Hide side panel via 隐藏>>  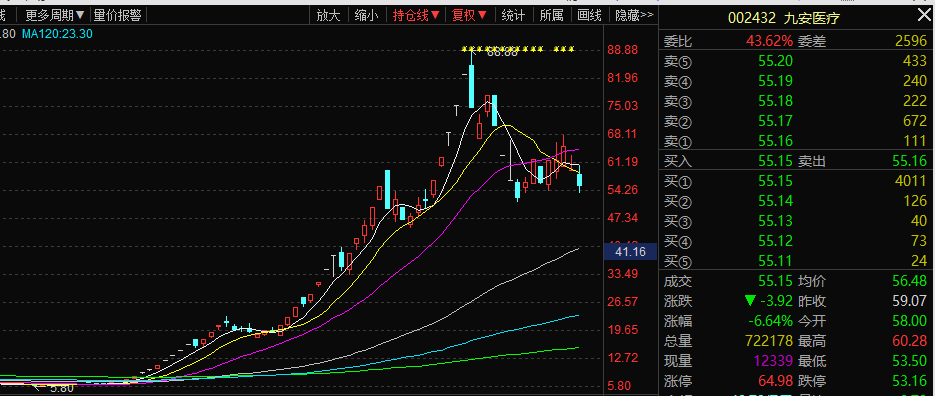pyautogui.click(x=634, y=16)
